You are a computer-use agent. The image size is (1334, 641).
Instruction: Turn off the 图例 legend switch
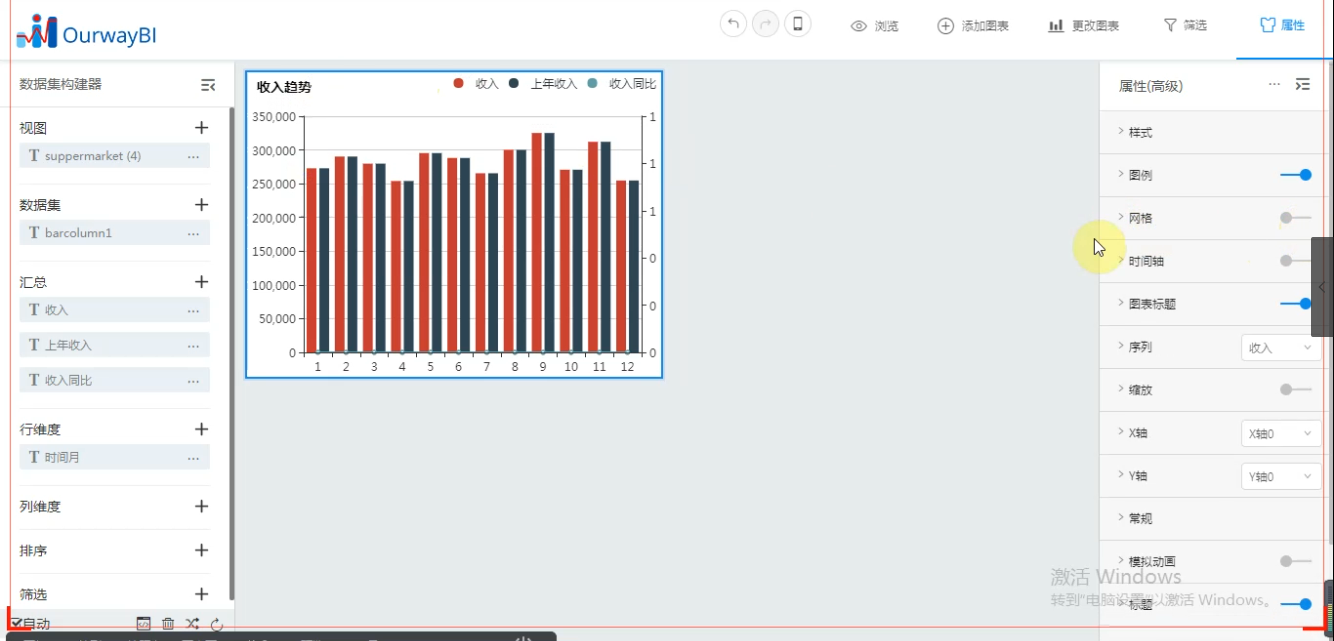pyautogui.click(x=1296, y=175)
